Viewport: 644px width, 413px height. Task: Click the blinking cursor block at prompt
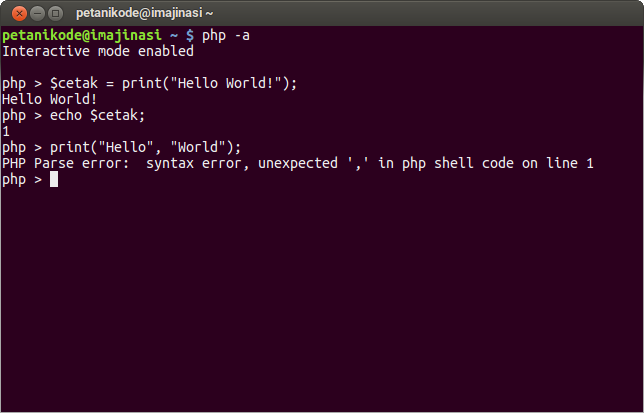point(54,179)
